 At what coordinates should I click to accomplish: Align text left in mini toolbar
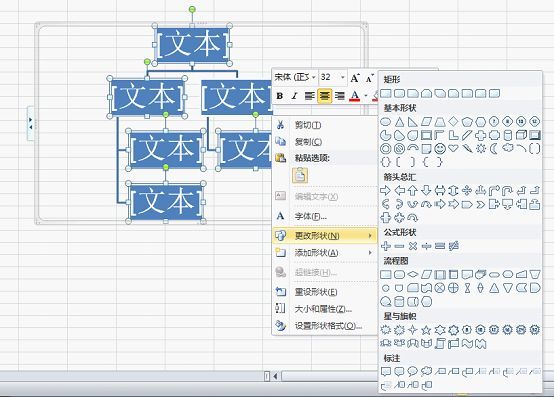(x=310, y=96)
